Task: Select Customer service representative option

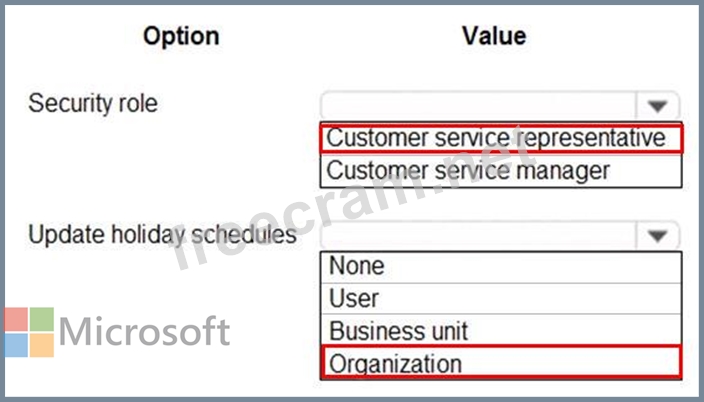Action: click(497, 137)
